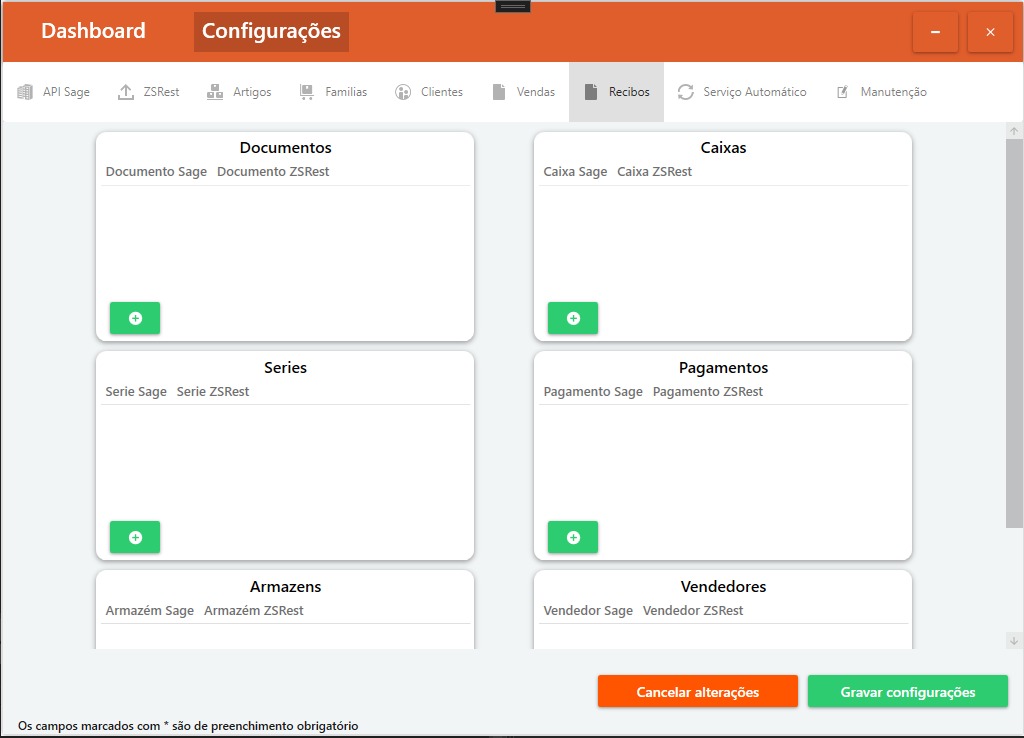Switch to the Vendas tab
This screenshot has width=1024, height=738.
[524, 92]
